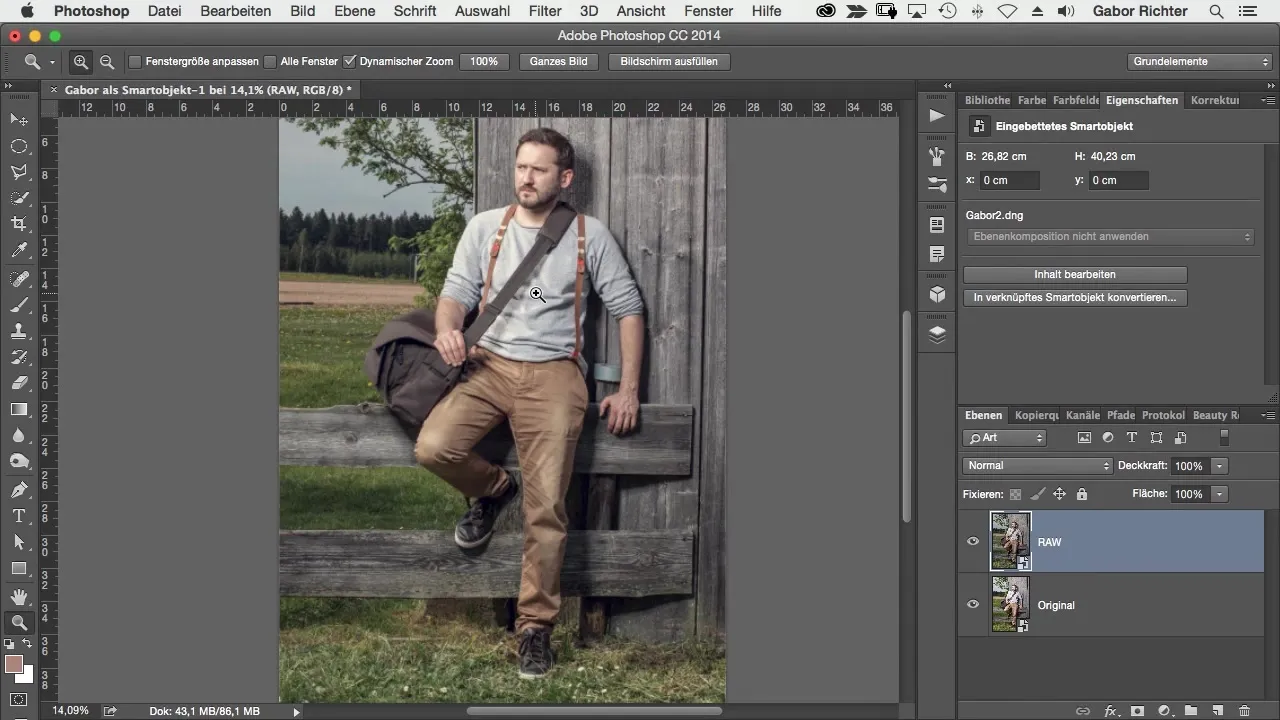Image resolution: width=1280 pixels, height=720 pixels.
Task: Open Grundelemente workspace dropdown
Action: tap(1200, 61)
